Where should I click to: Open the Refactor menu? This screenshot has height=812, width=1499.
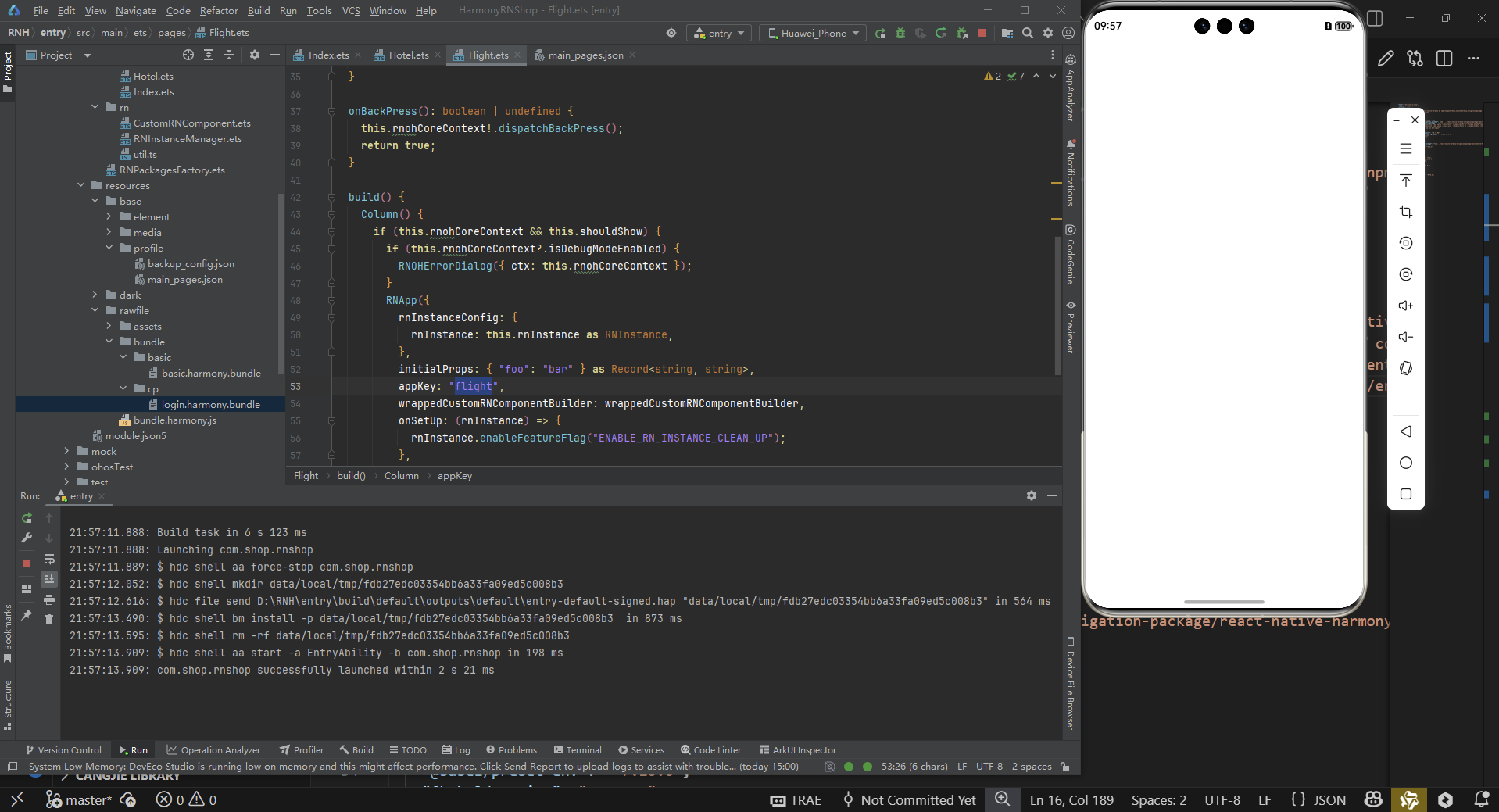coord(218,11)
